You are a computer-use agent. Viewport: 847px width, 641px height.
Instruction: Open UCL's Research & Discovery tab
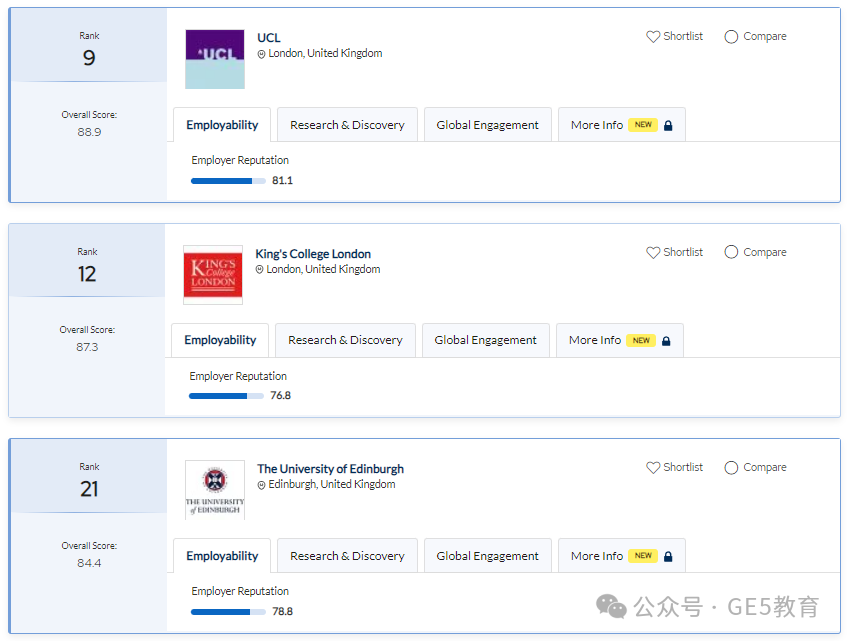tap(347, 125)
